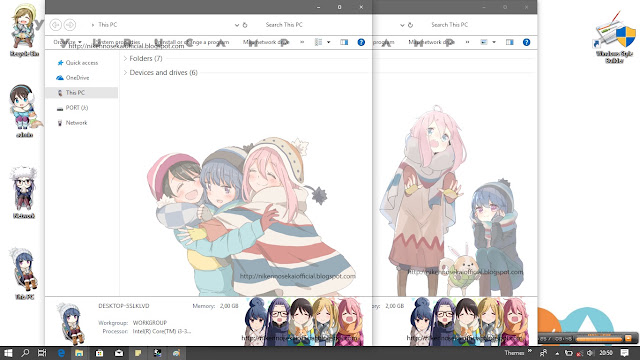Open Explorer help with the blue question icon
The width and height of the screenshot is (640, 360).
click(361, 42)
